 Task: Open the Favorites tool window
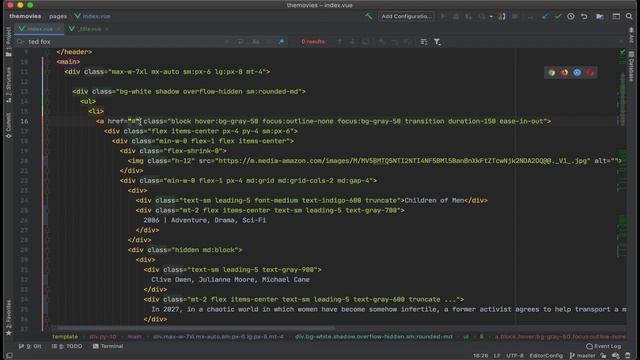coord(9,318)
